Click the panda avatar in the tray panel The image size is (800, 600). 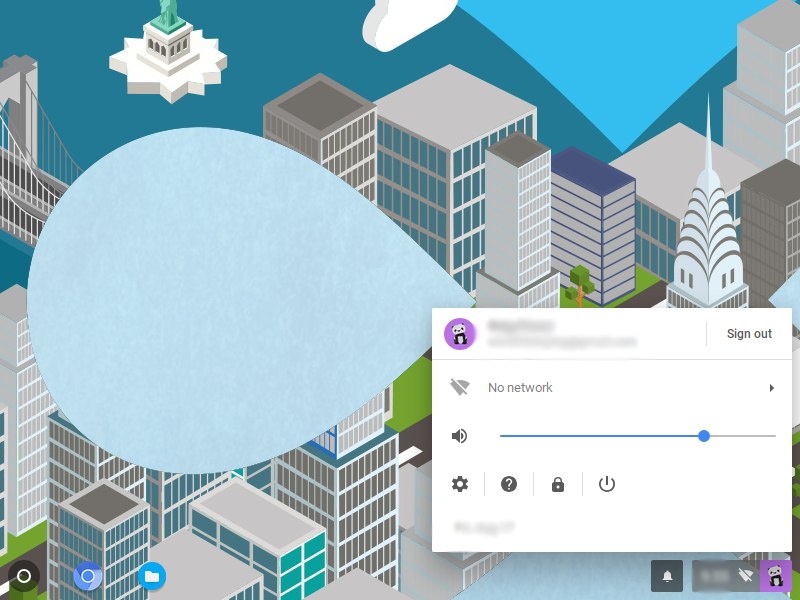(460, 334)
